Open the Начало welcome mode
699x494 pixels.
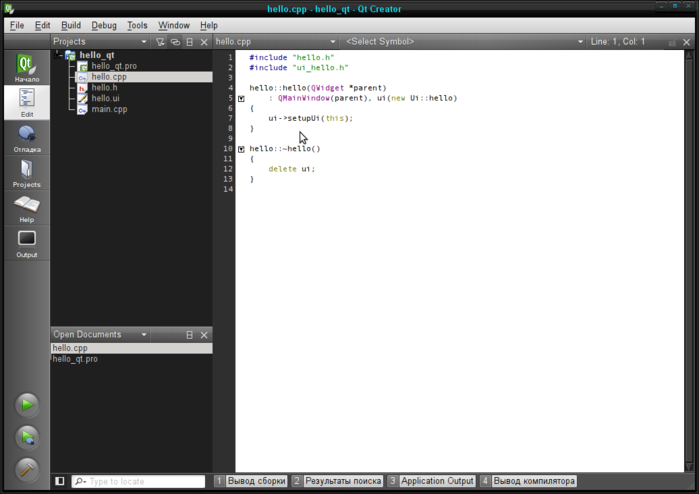27,68
